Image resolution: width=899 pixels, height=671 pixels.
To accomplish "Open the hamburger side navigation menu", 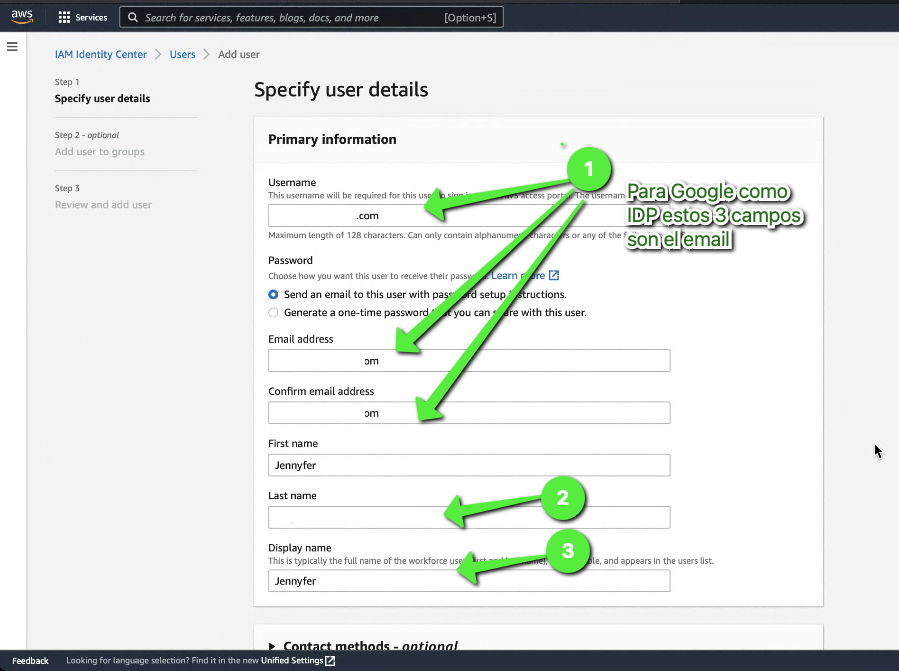I will point(12,46).
